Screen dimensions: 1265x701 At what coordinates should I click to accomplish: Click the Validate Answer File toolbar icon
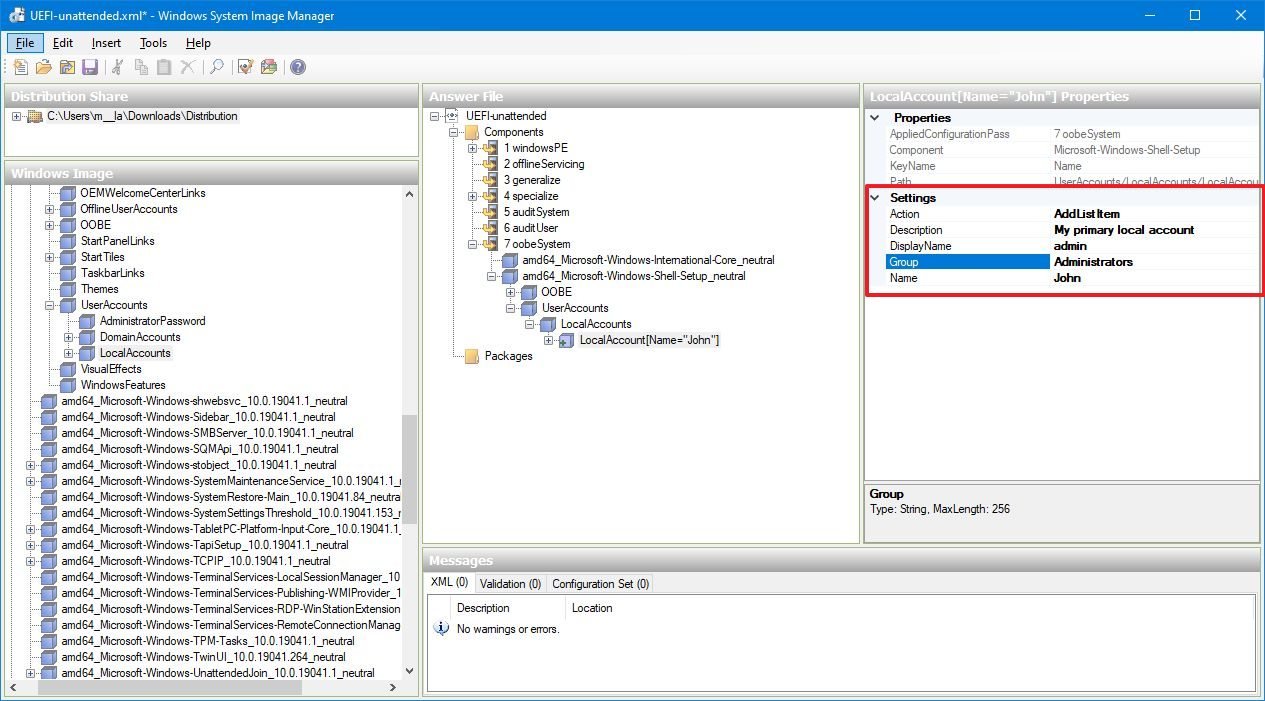[x=245, y=67]
